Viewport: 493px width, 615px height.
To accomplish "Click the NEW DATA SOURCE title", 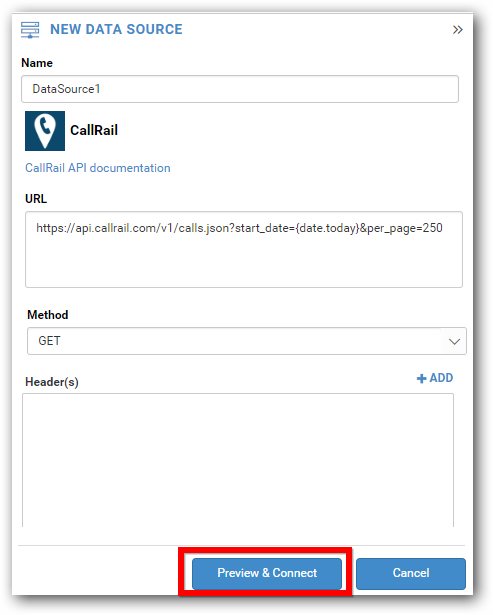I will (116, 29).
